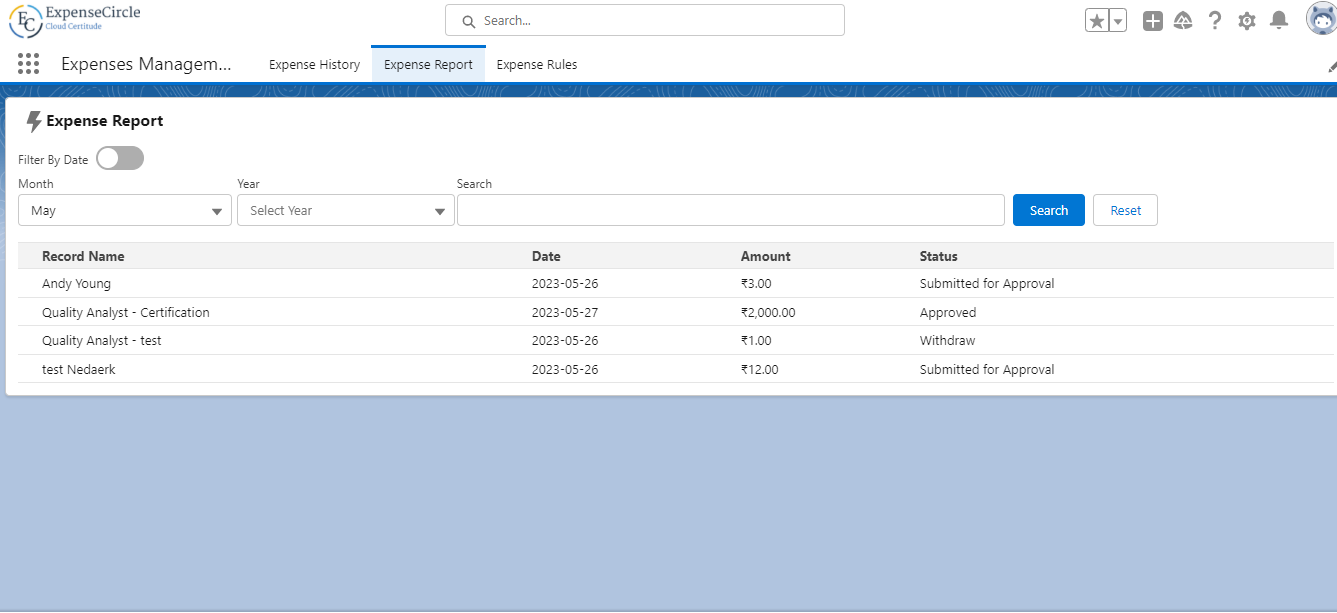Click the Reset button

pos(1125,211)
